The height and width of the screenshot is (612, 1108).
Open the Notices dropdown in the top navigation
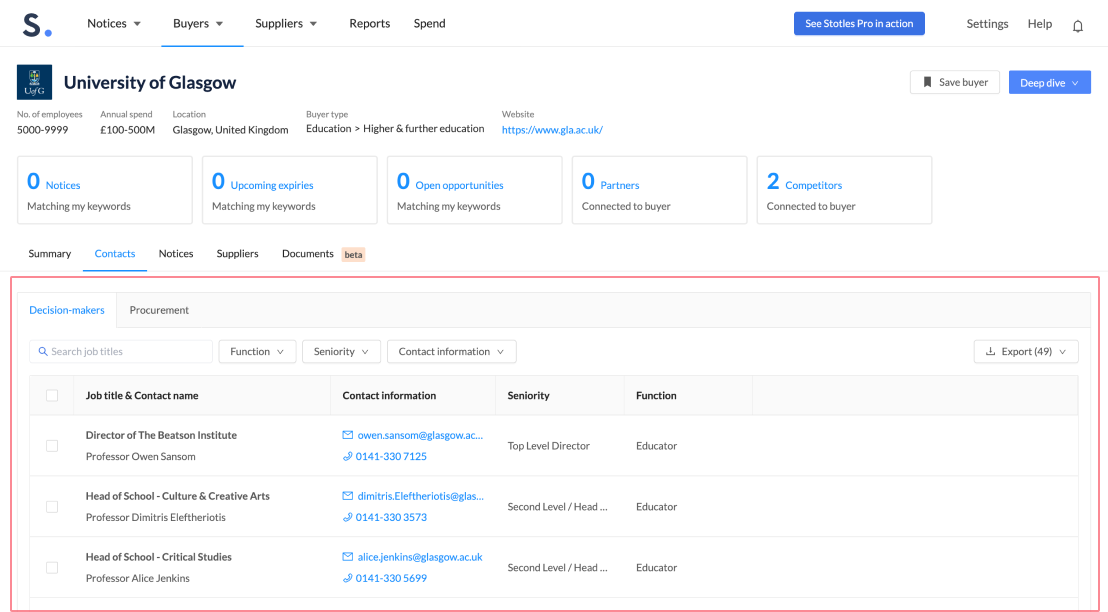point(114,23)
